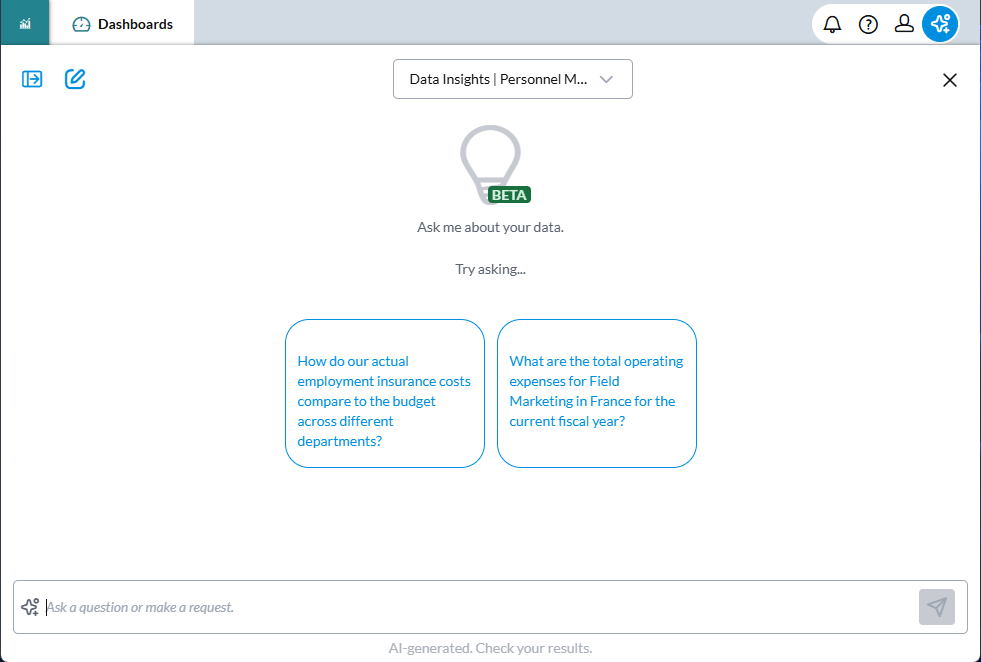981x662 pixels.
Task: Open the help question mark icon
Action: pyautogui.click(x=868, y=24)
